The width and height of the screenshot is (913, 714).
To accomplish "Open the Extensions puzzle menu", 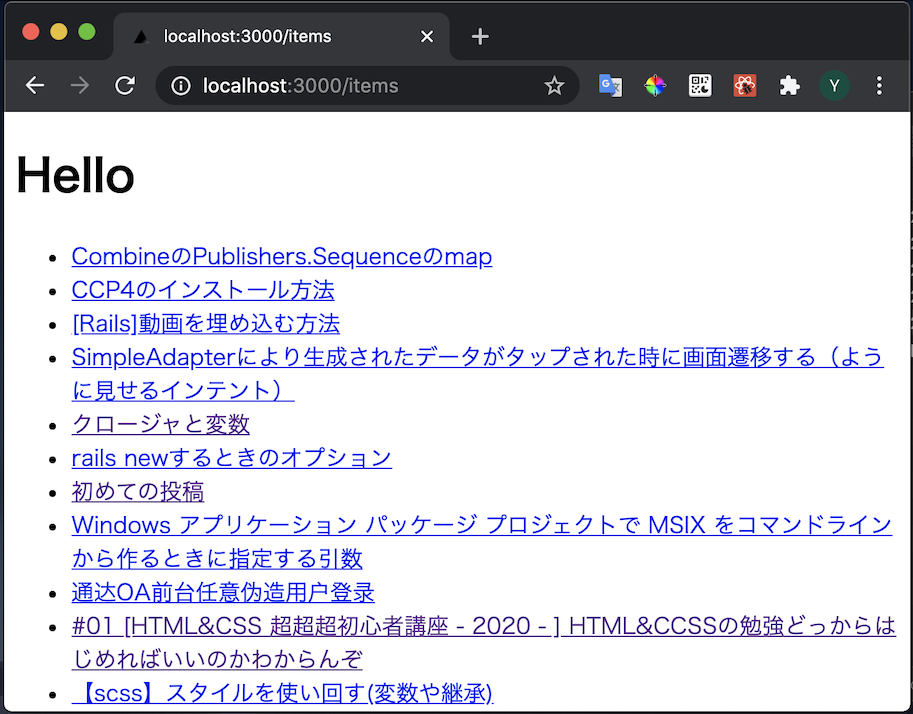I will click(x=790, y=86).
